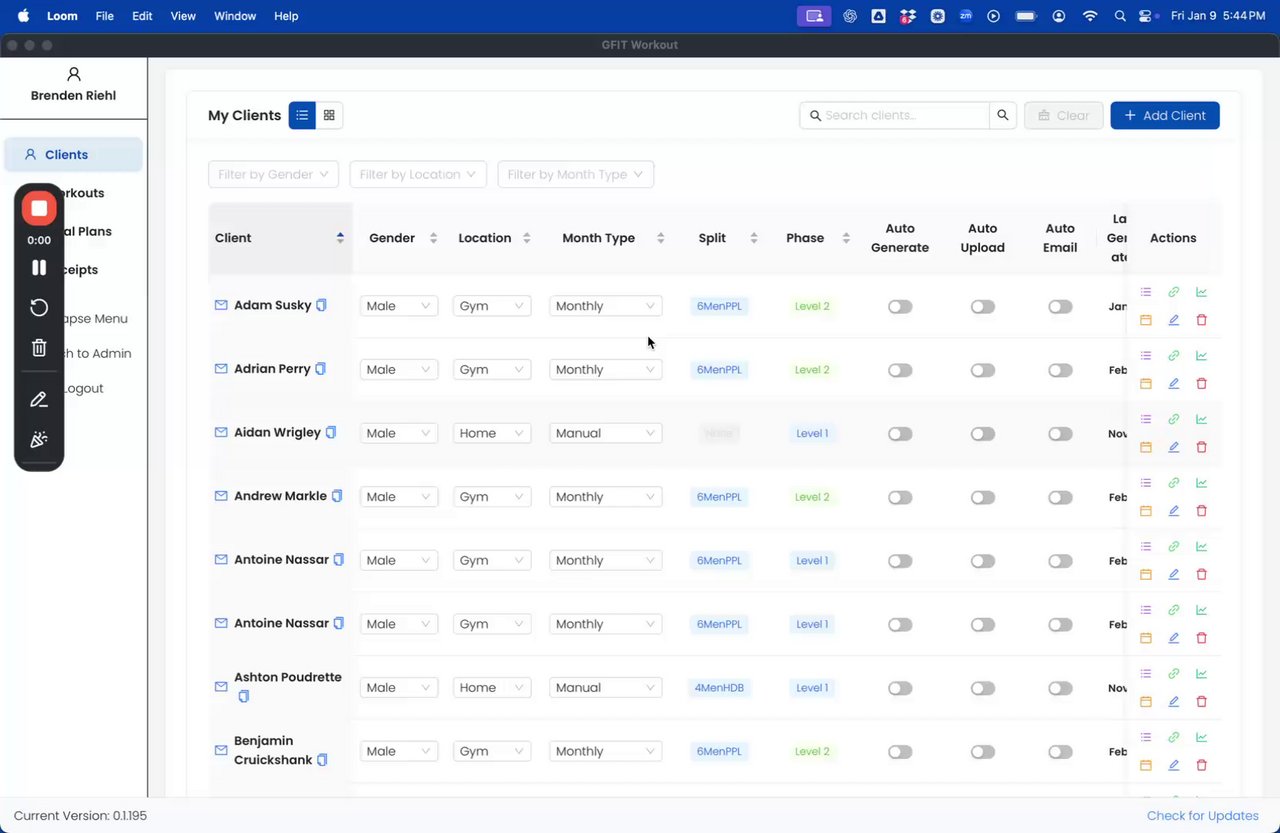Screen dimensions: 1280x833
Task: Email Aidan Wrigley via envelope icon
Action: 221,432
